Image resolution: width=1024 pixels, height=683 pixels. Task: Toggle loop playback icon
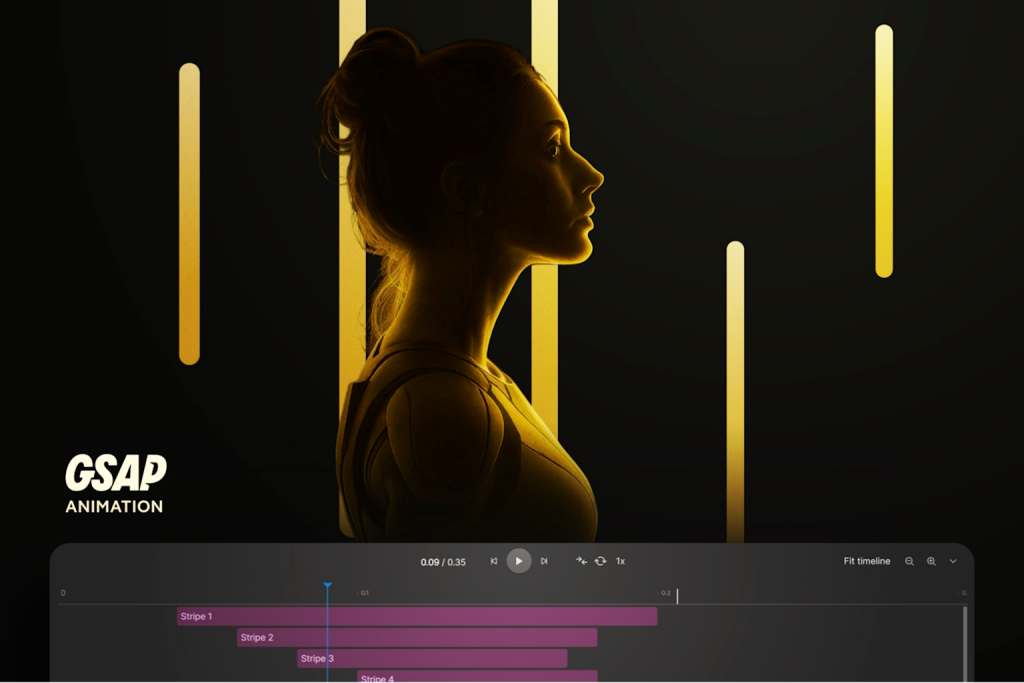[600, 561]
